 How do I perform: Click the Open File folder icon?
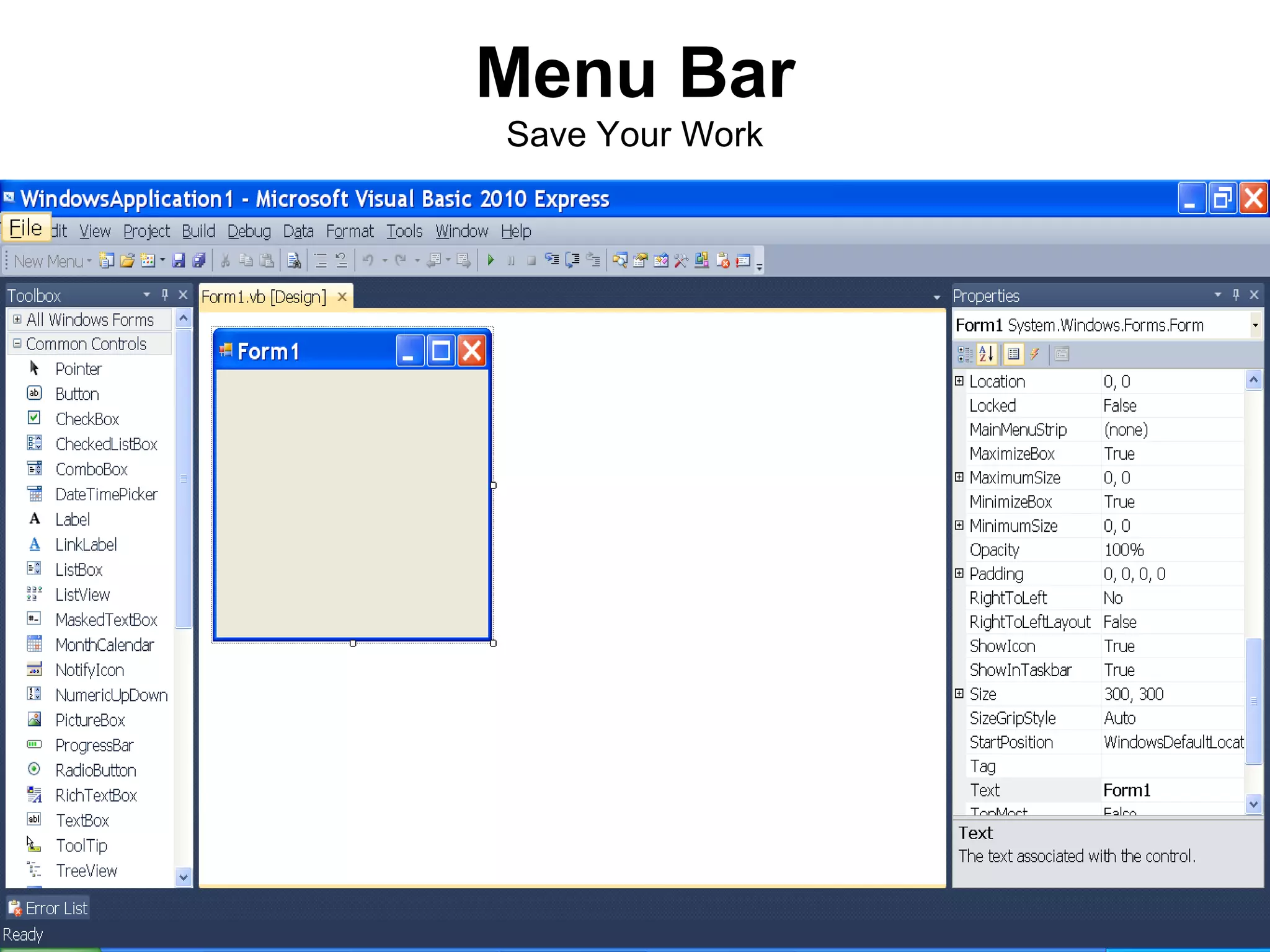pos(127,260)
